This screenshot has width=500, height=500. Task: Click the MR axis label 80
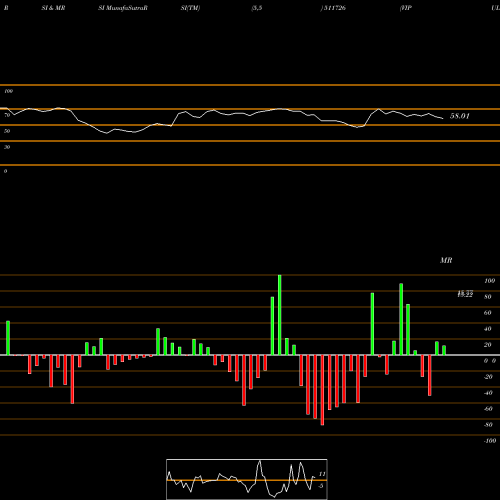click(x=488, y=297)
